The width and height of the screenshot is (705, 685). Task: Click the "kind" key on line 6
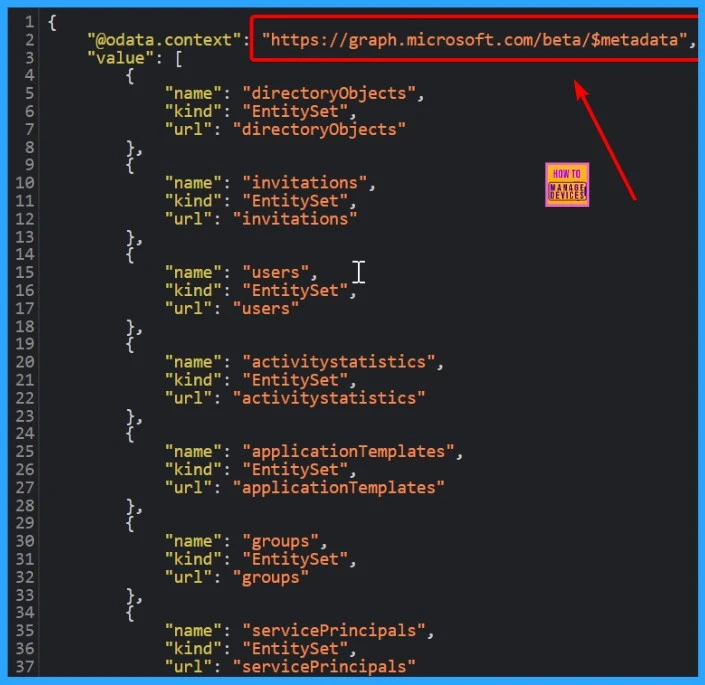point(193,111)
